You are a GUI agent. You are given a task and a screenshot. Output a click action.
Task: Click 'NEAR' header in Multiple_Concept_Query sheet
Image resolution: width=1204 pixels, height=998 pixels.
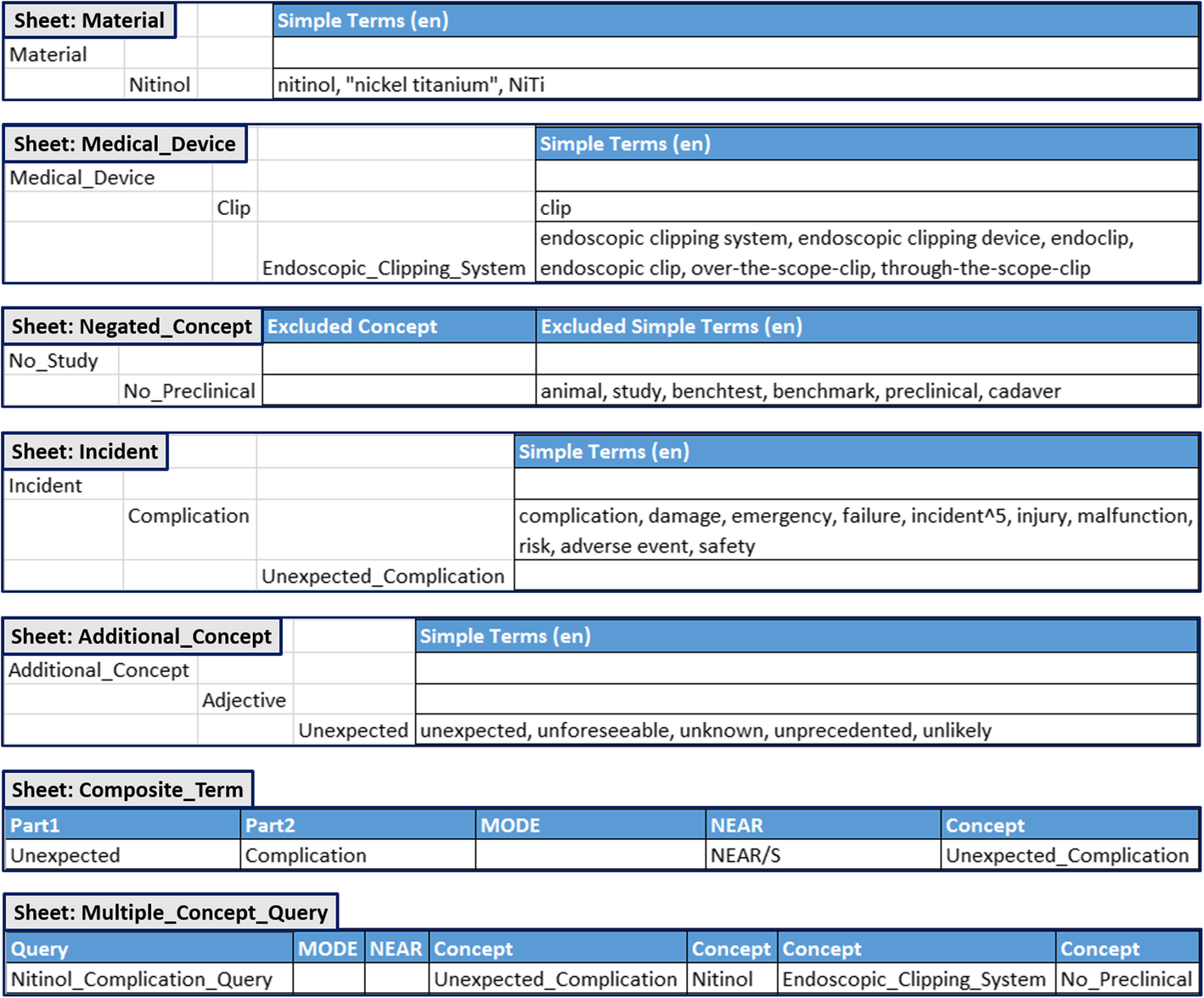397,949
